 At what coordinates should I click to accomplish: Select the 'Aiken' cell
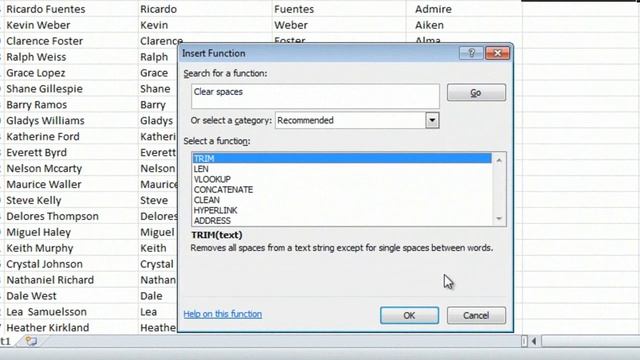point(464,25)
